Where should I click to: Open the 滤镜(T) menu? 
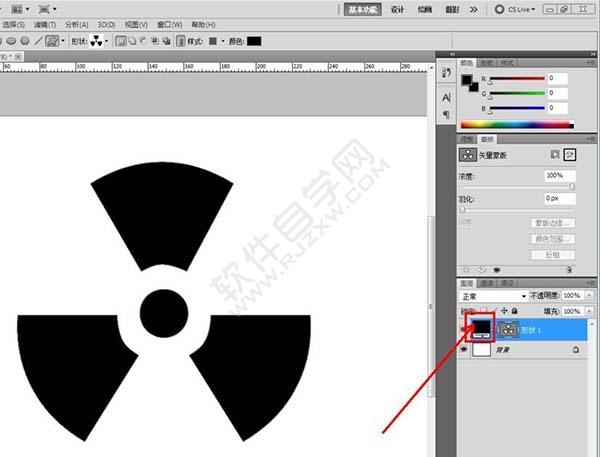tap(45, 24)
